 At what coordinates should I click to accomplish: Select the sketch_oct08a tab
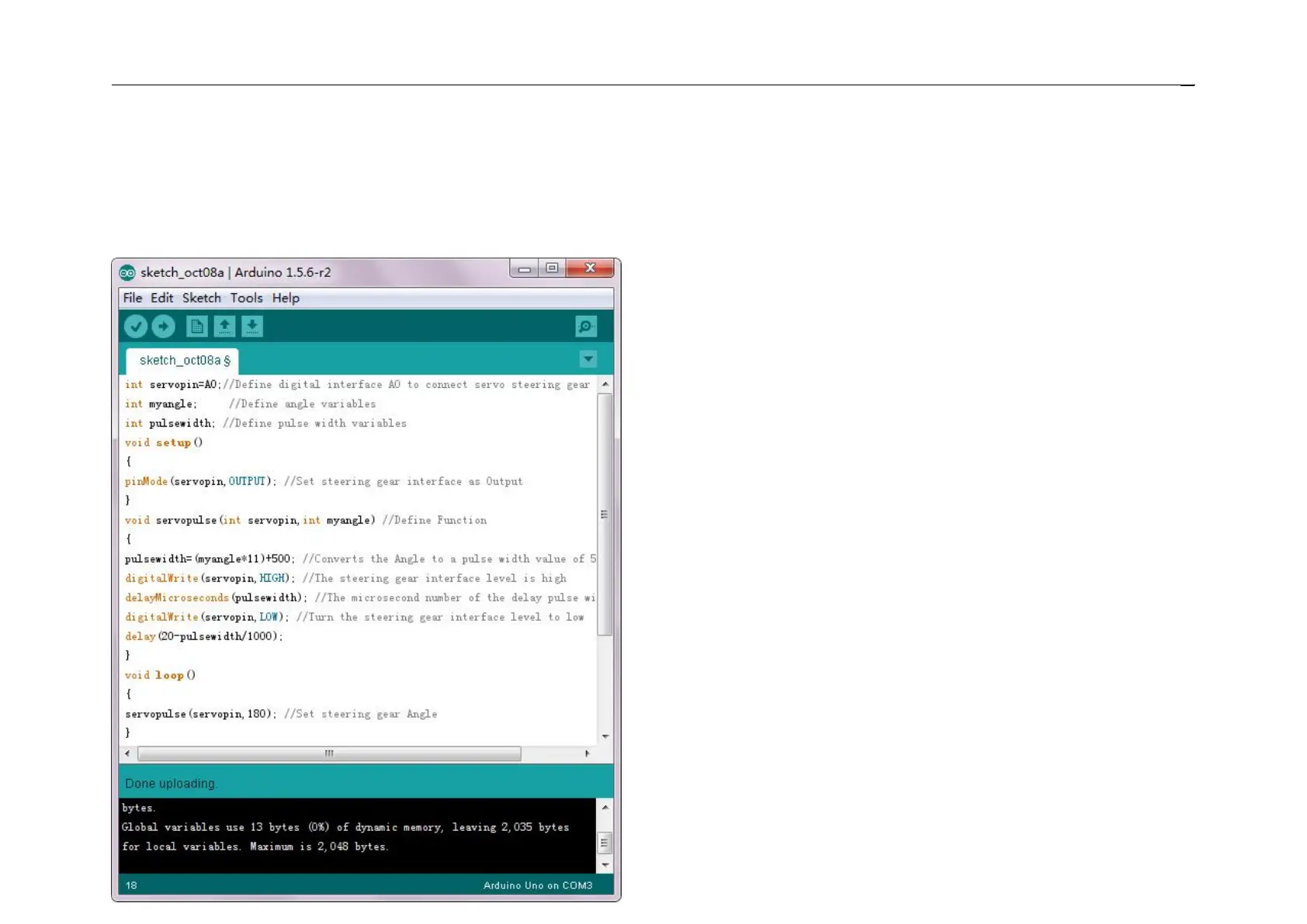coord(183,361)
